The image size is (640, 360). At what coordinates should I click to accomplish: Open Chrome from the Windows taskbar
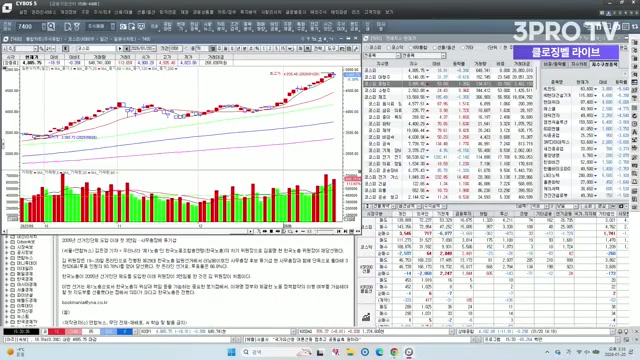[x=394, y=352]
